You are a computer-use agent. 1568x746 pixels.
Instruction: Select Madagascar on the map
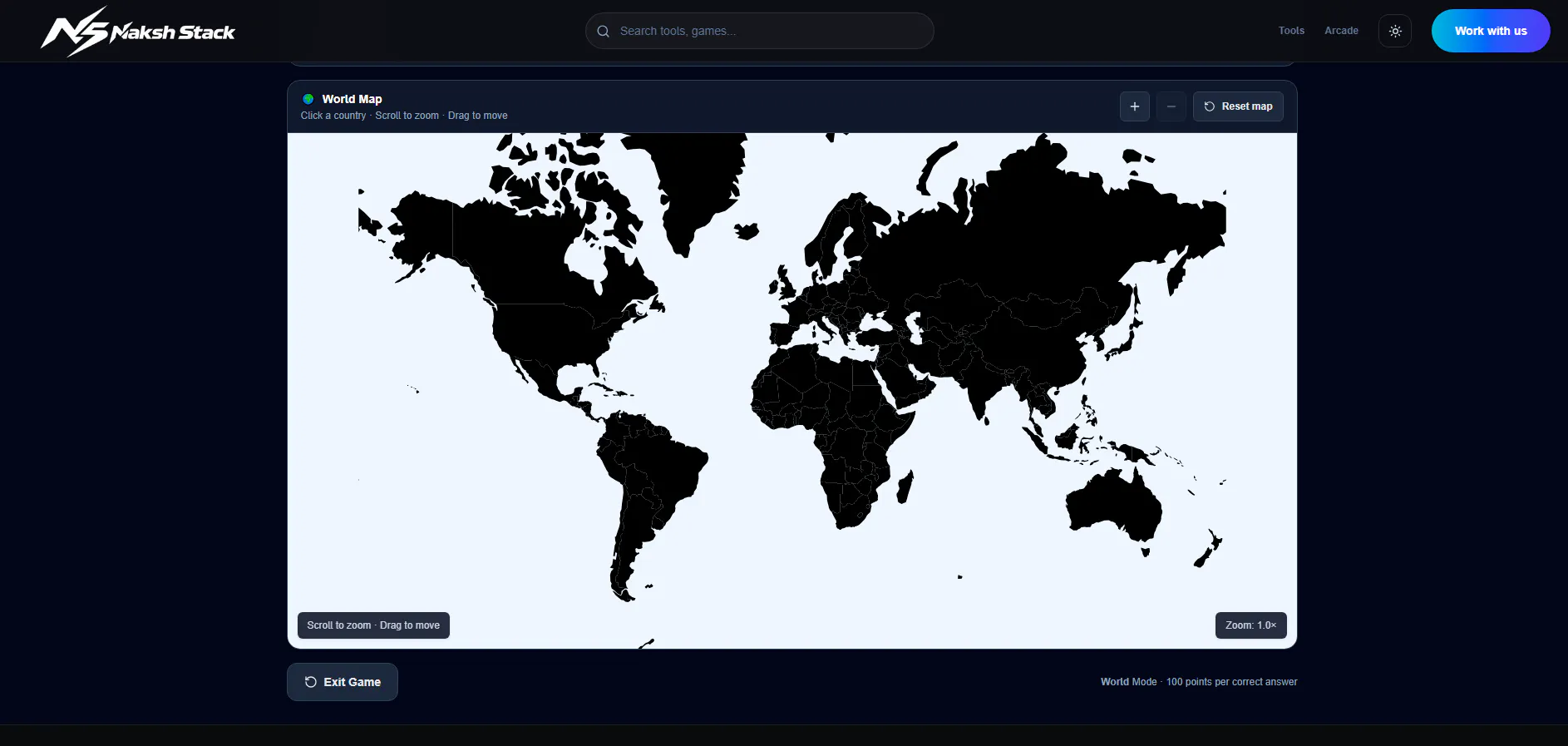(x=905, y=487)
